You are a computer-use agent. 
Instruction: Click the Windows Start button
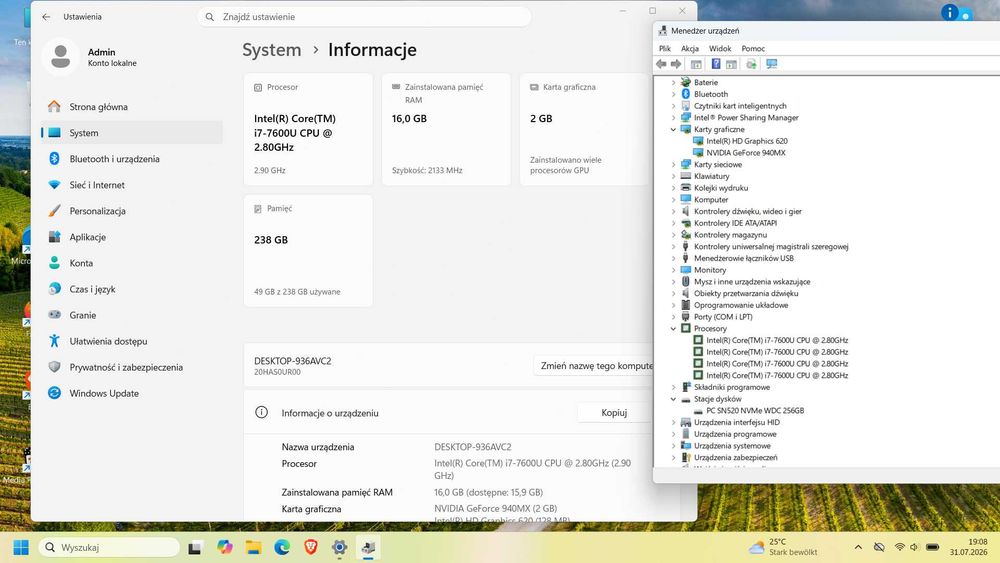20,547
